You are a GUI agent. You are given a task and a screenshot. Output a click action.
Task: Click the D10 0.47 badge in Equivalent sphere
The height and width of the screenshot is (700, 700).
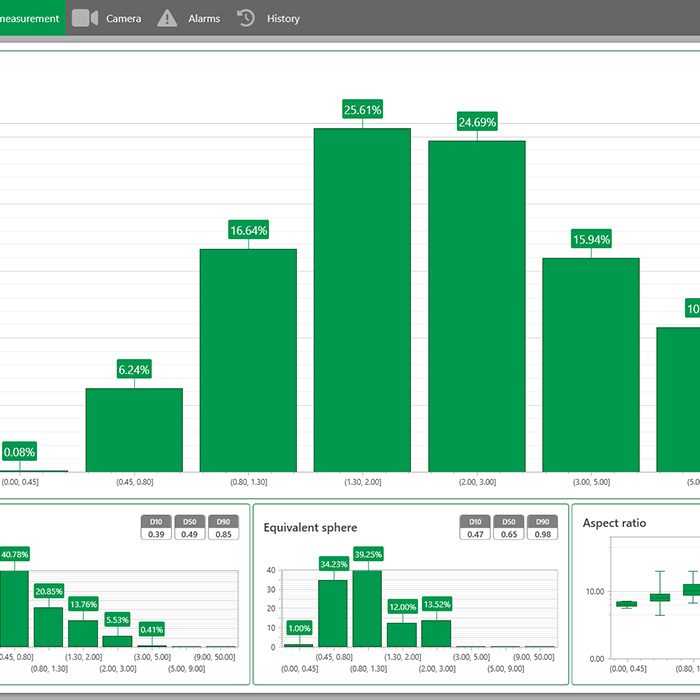point(475,528)
